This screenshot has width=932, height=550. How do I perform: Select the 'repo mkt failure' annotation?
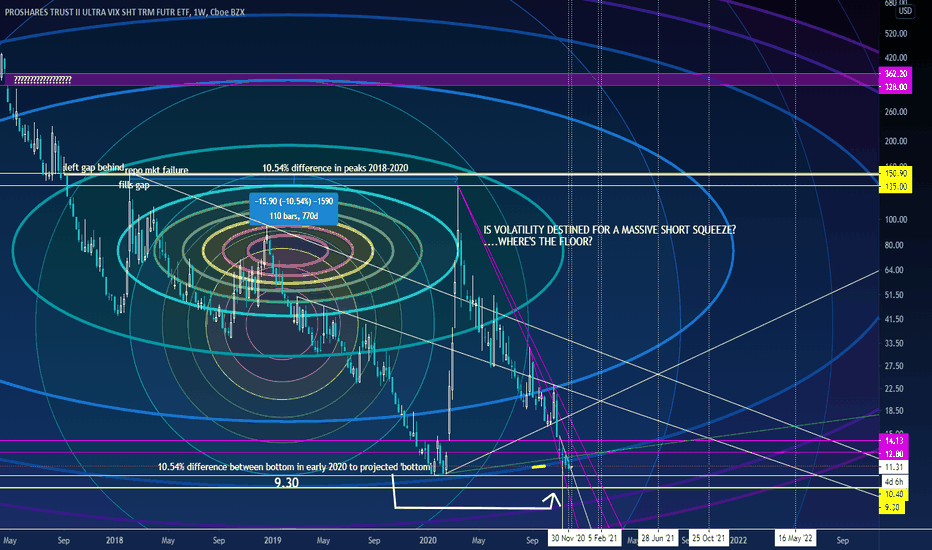pos(156,170)
